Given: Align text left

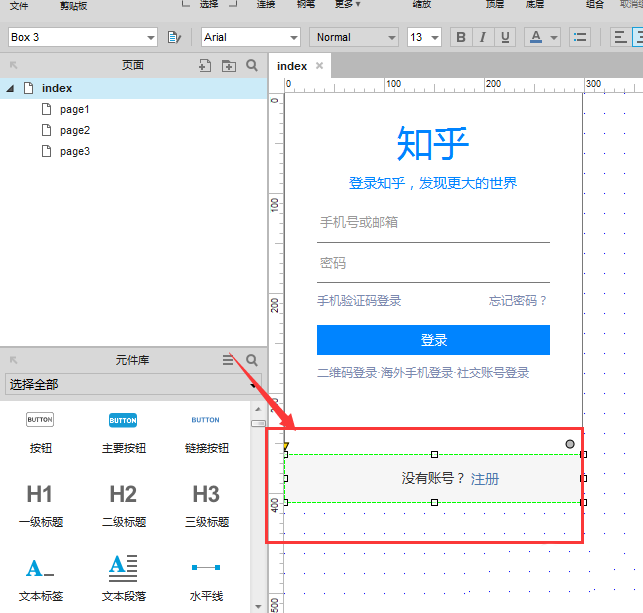Looking at the screenshot, I should tap(620, 37).
